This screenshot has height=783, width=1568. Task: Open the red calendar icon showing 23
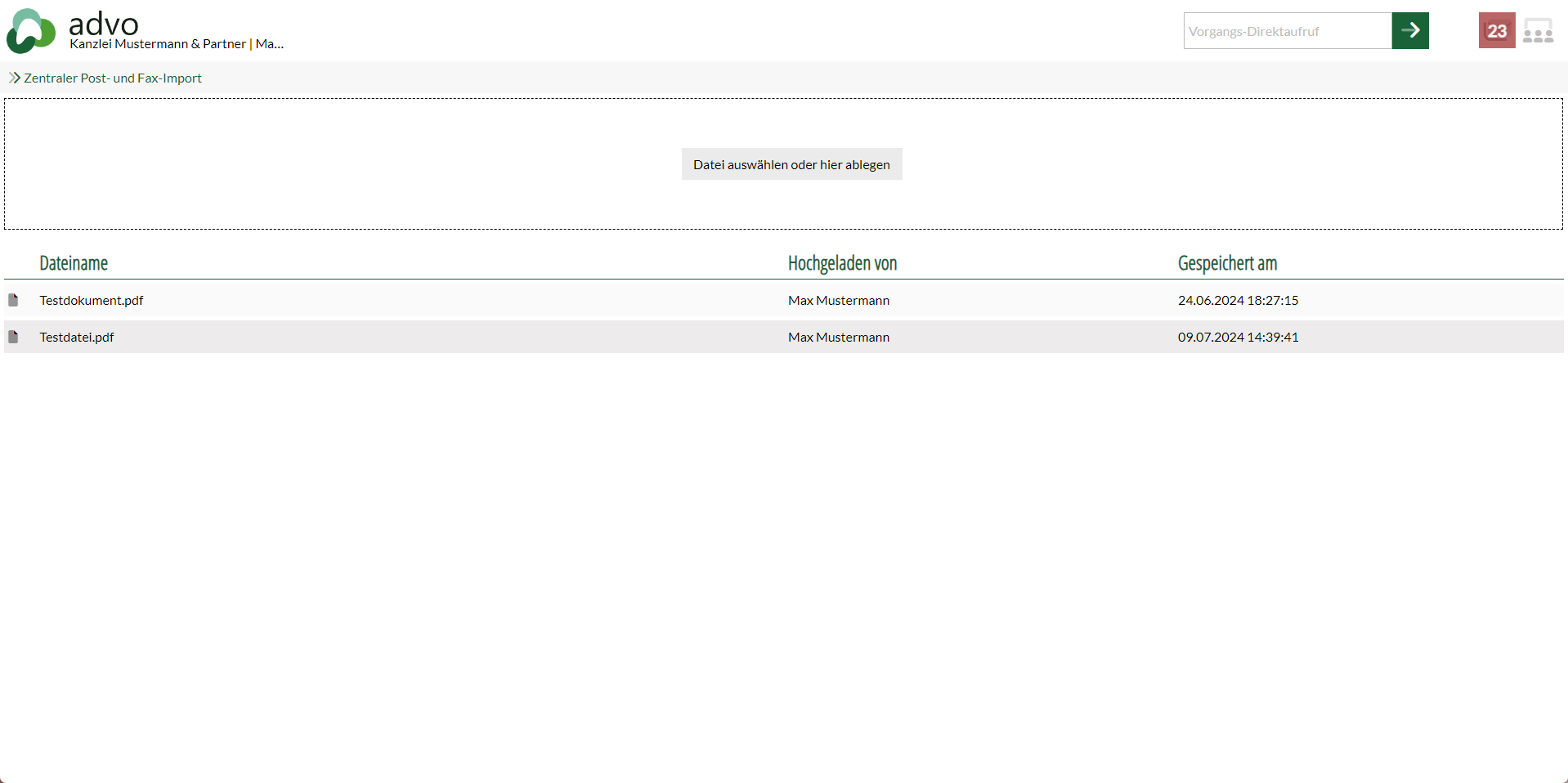tap(1496, 31)
